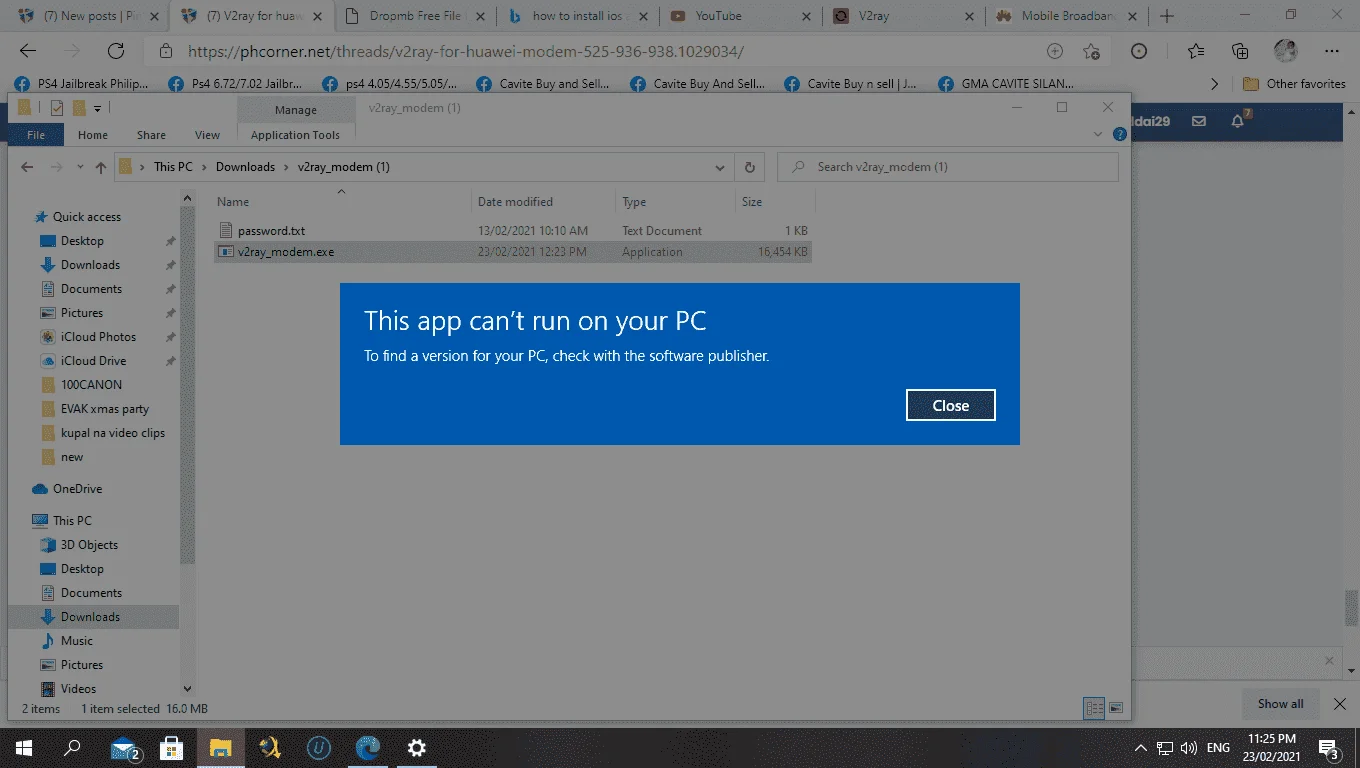Click New folder icon in Explorer title bar
The width and height of the screenshot is (1360, 768).
[x=79, y=108]
